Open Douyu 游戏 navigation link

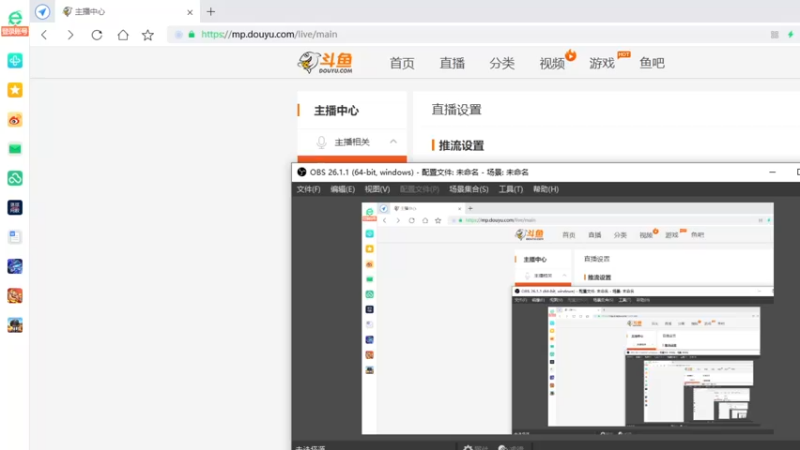pos(602,63)
